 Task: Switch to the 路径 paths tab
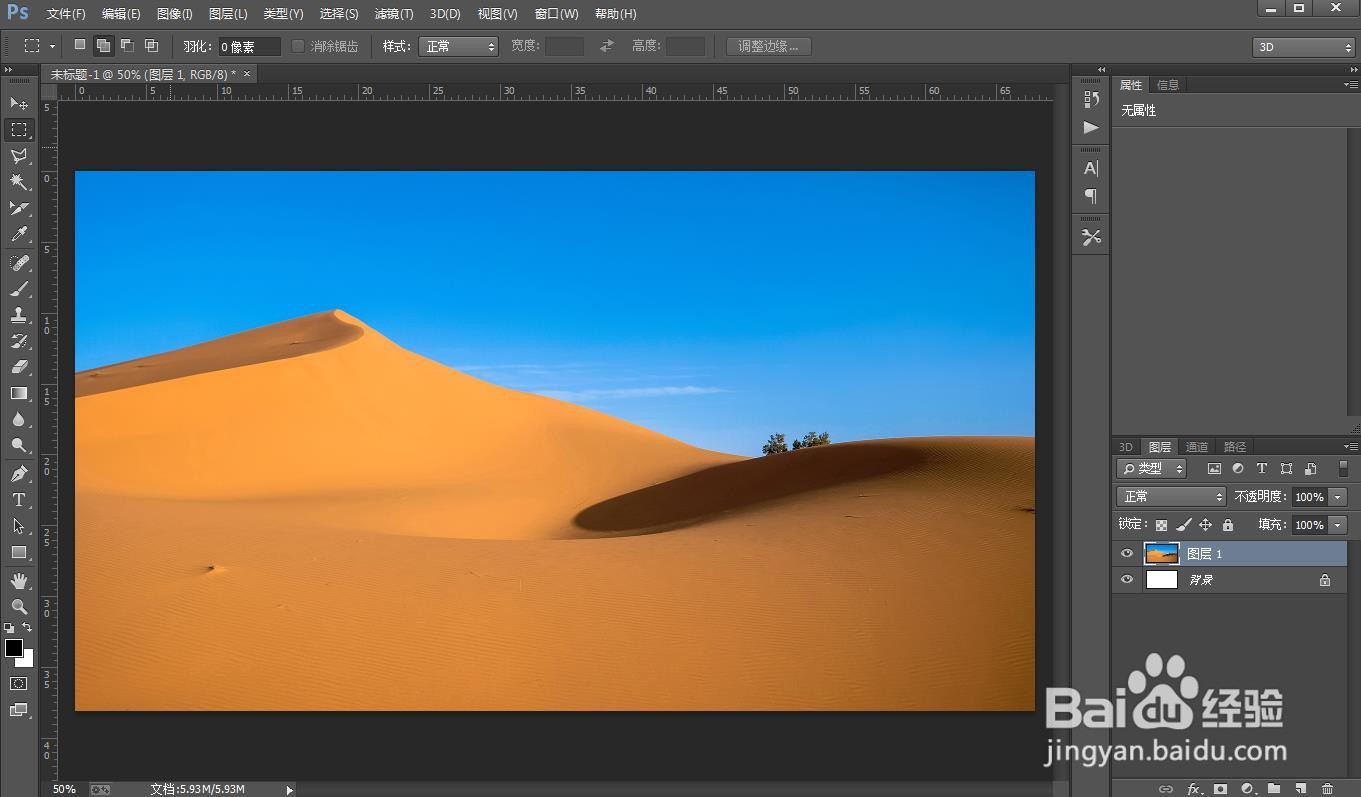point(1235,447)
